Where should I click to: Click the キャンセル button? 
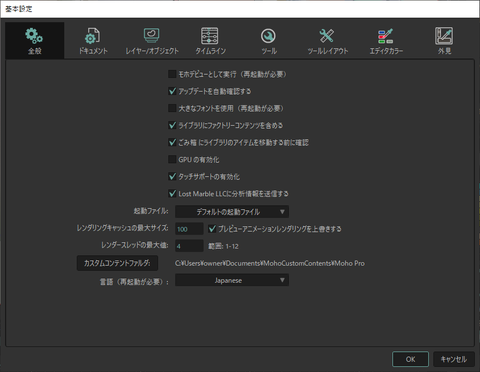[454, 359]
